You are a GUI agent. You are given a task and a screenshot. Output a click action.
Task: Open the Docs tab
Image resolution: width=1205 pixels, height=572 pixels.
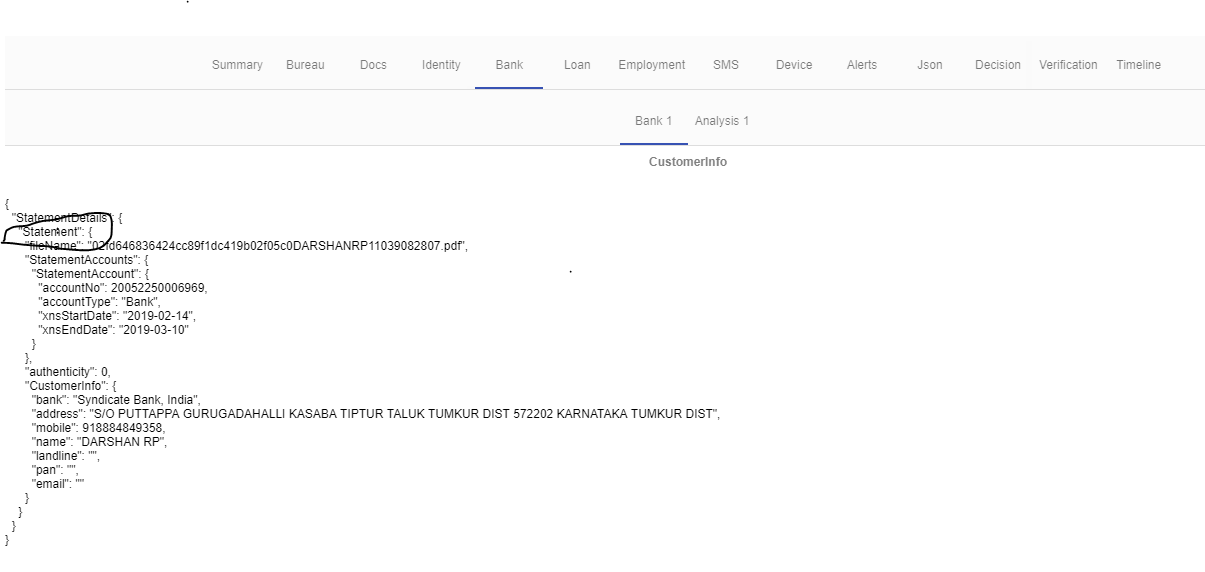pyautogui.click(x=373, y=65)
